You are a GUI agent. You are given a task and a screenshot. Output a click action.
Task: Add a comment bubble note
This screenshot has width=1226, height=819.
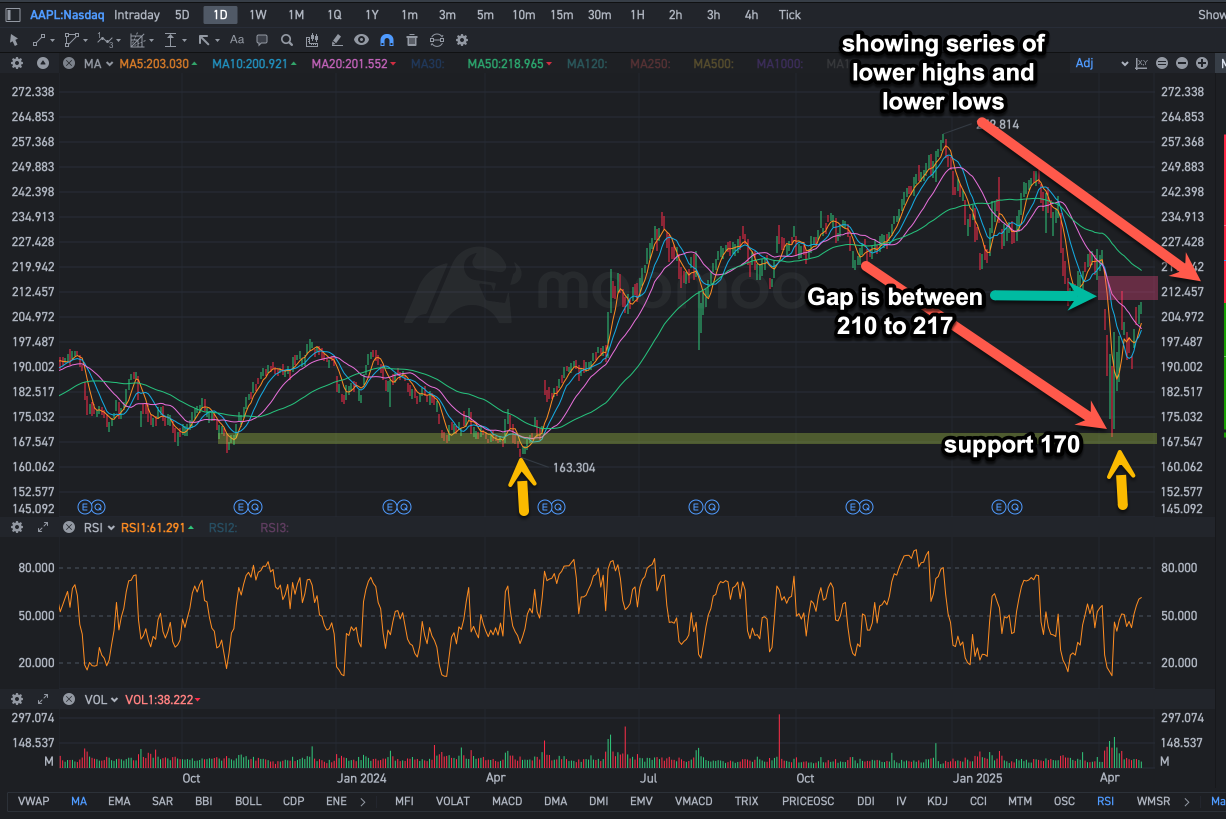pos(262,40)
